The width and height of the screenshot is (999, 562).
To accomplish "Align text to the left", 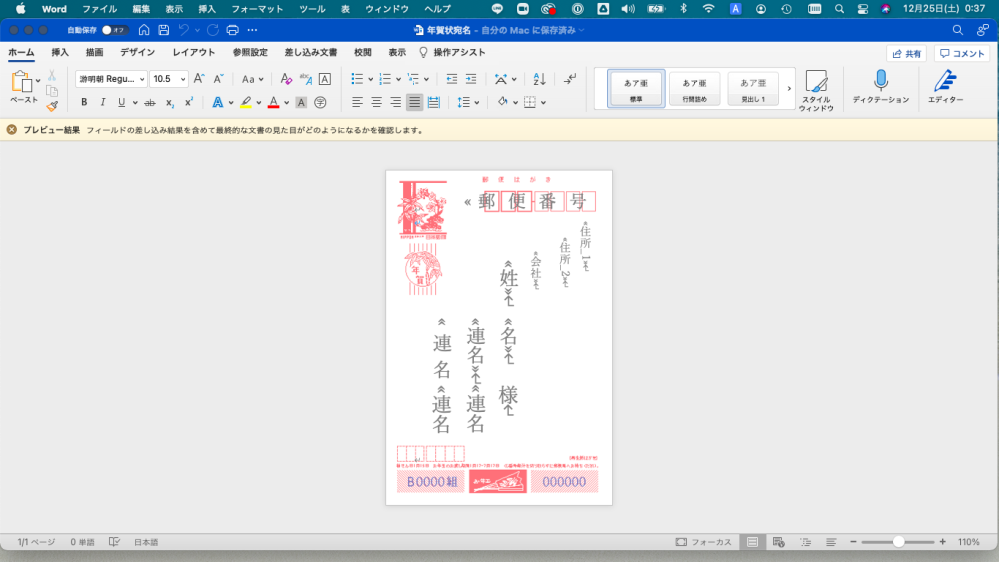I will [x=357, y=103].
